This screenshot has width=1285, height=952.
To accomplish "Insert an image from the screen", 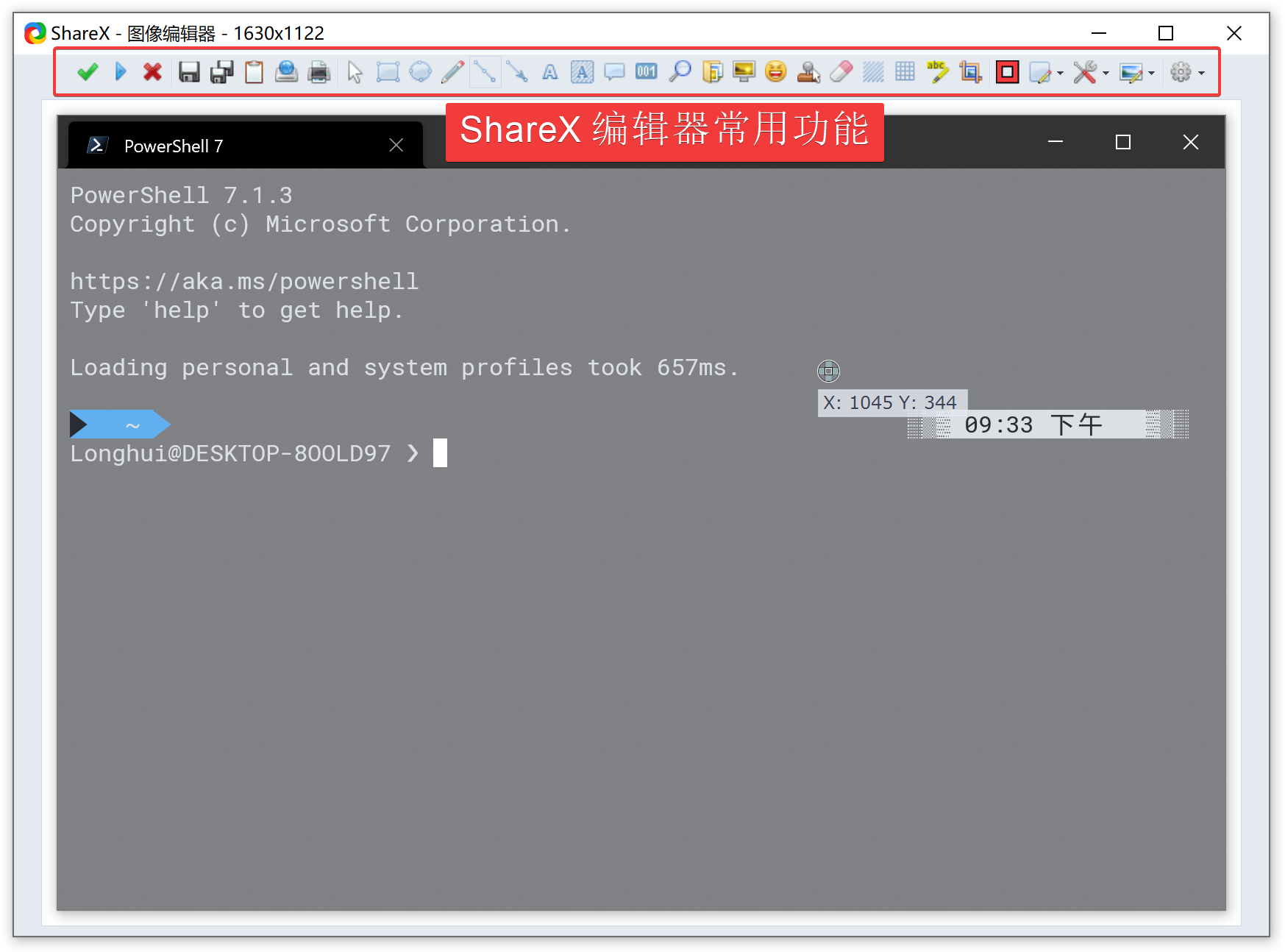I will click(x=744, y=72).
